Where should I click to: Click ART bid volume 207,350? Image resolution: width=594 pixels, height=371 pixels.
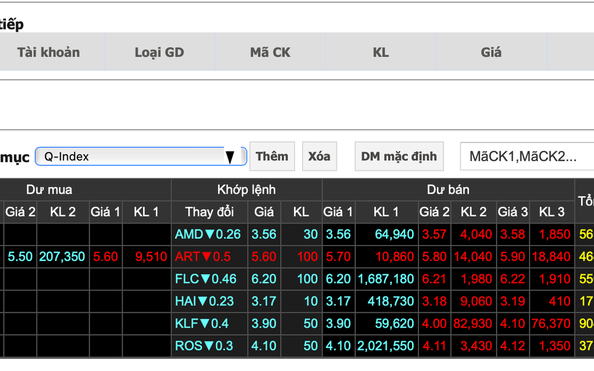click(x=63, y=257)
